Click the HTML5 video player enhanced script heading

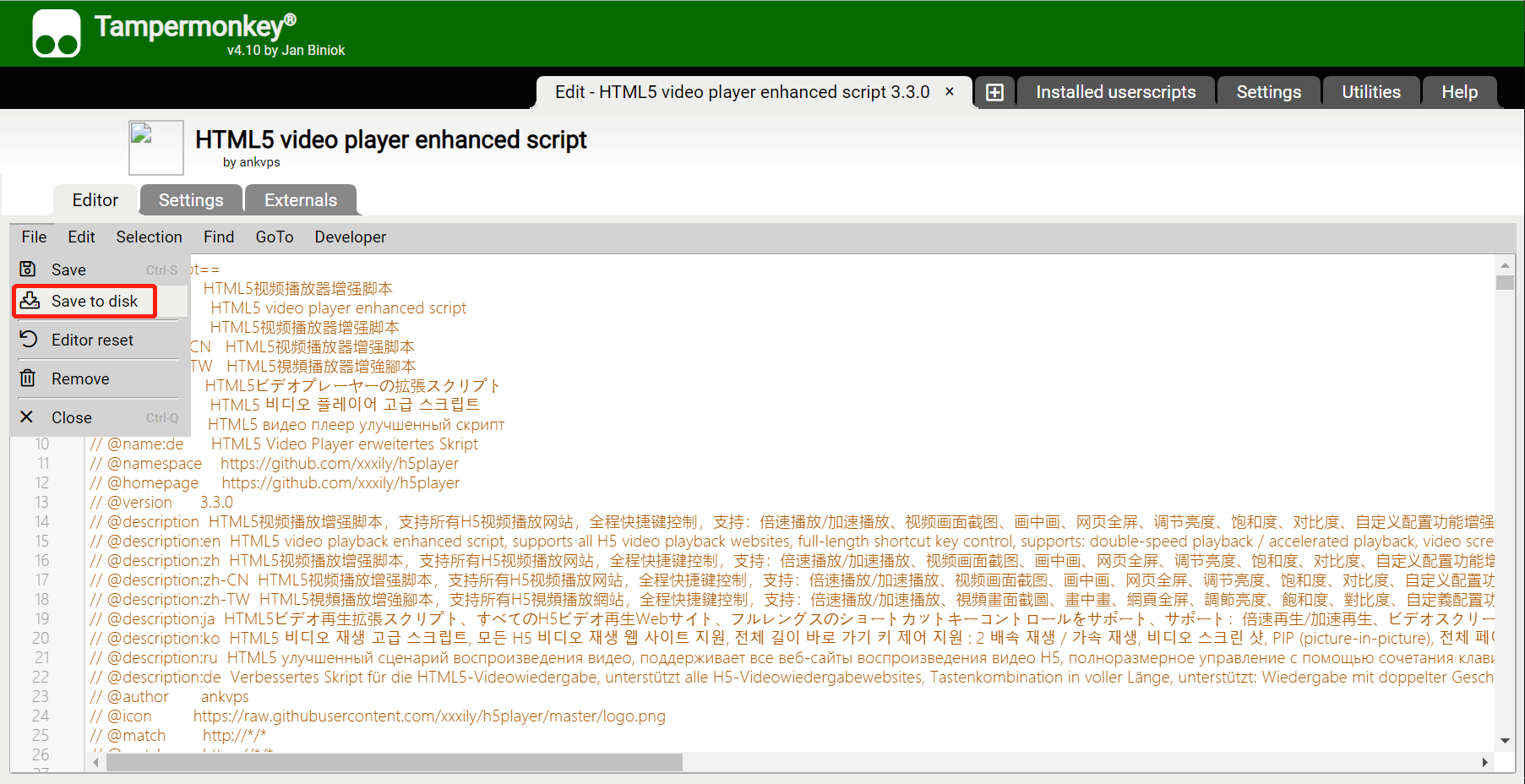pos(390,139)
